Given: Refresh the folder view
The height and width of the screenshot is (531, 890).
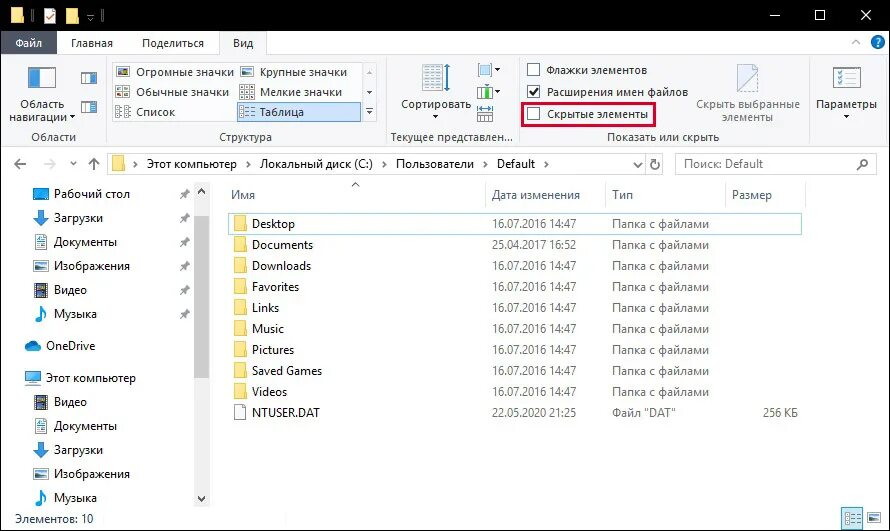Looking at the screenshot, I should pos(654,165).
